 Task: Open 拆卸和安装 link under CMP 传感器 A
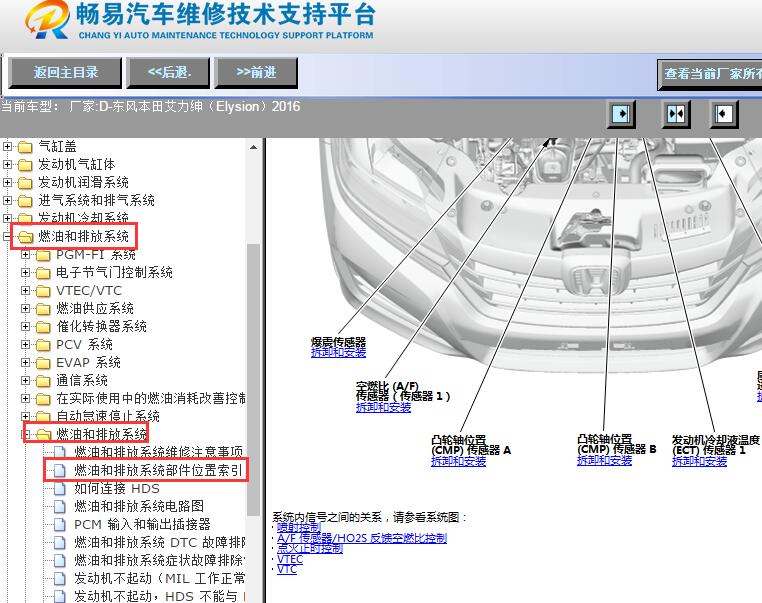[x=458, y=461]
